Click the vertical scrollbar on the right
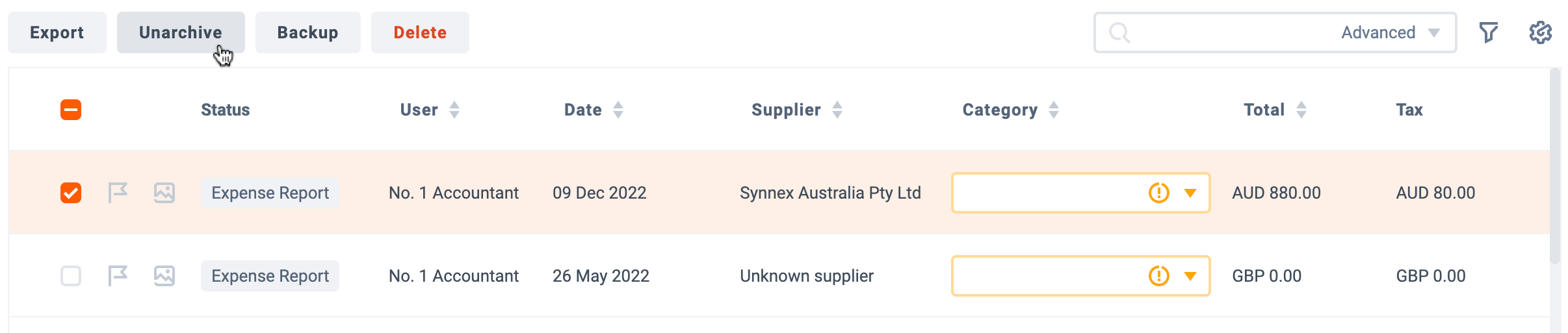This screenshot has width=1568, height=333. 1555,166
